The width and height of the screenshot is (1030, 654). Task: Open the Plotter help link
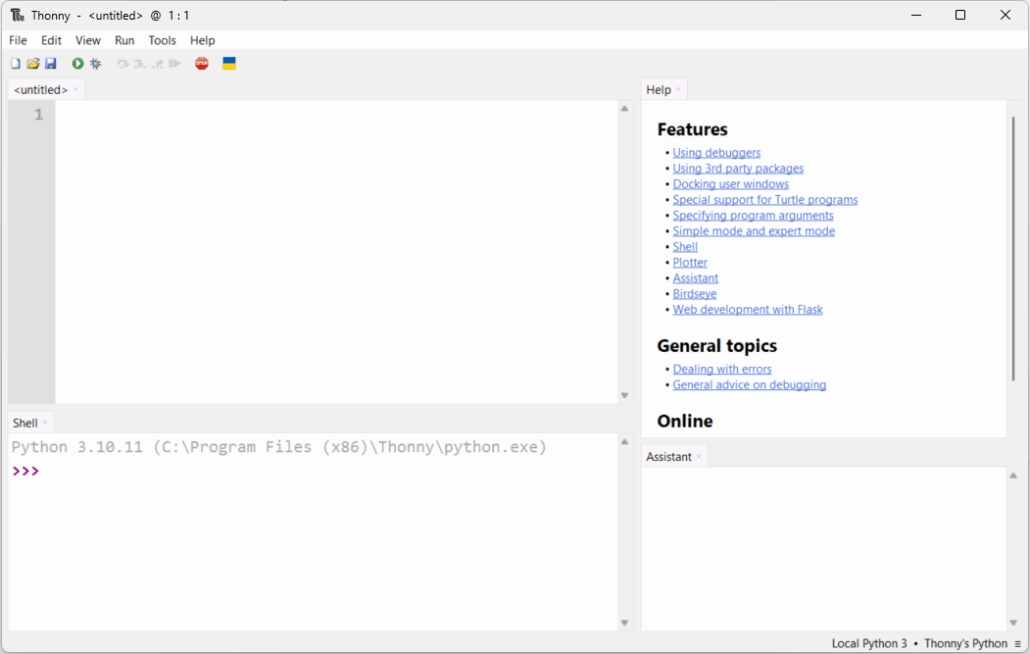[x=690, y=263]
